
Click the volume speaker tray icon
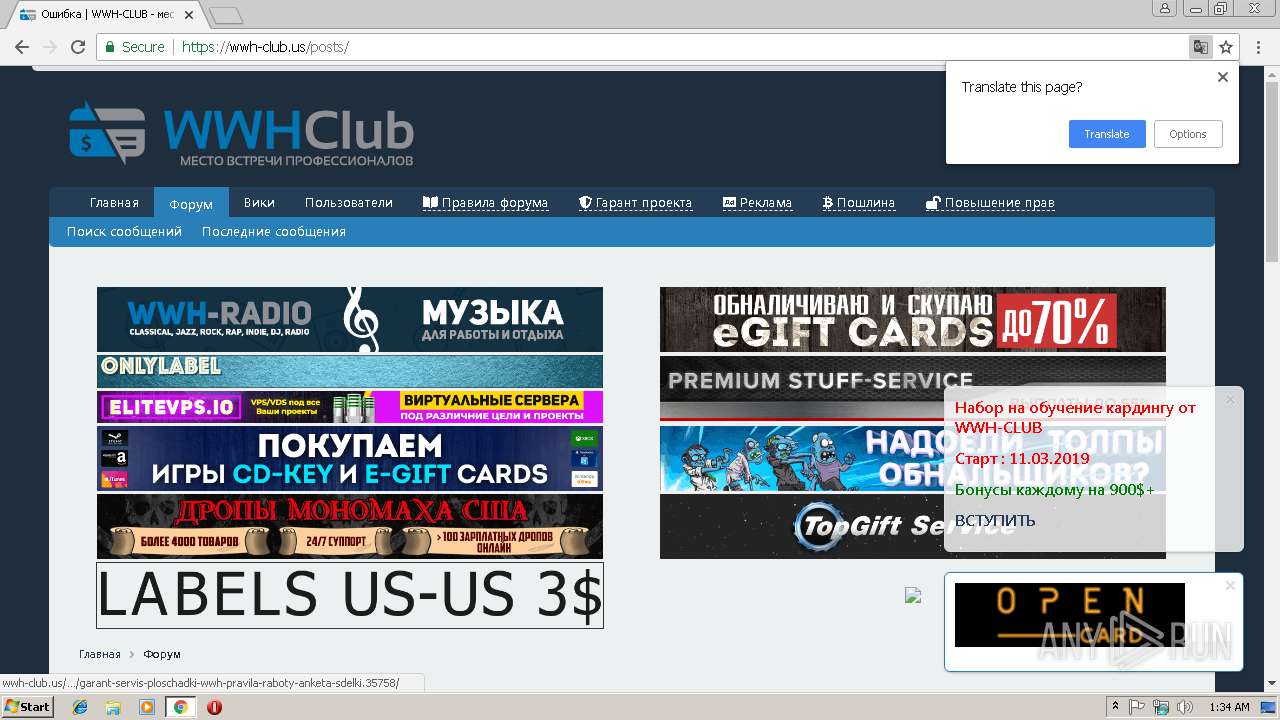point(1185,707)
